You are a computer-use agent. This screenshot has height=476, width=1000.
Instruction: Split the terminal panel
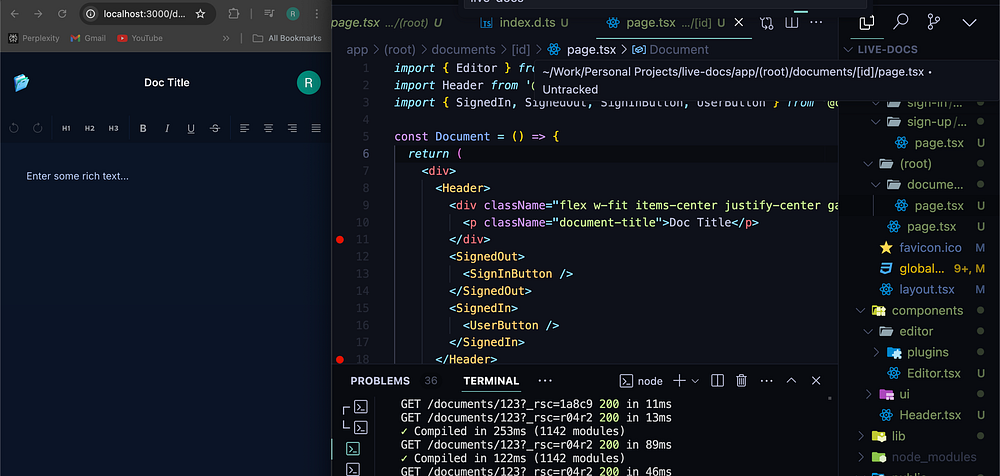point(719,380)
